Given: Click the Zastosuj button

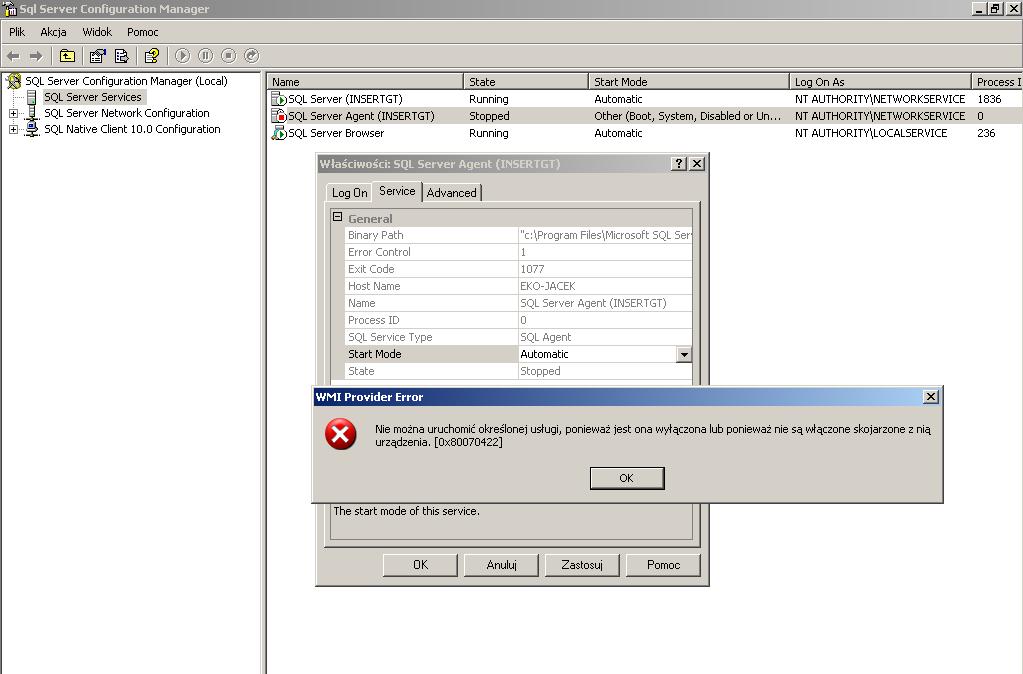Looking at the screenshot, I should [x=582, y=565].
